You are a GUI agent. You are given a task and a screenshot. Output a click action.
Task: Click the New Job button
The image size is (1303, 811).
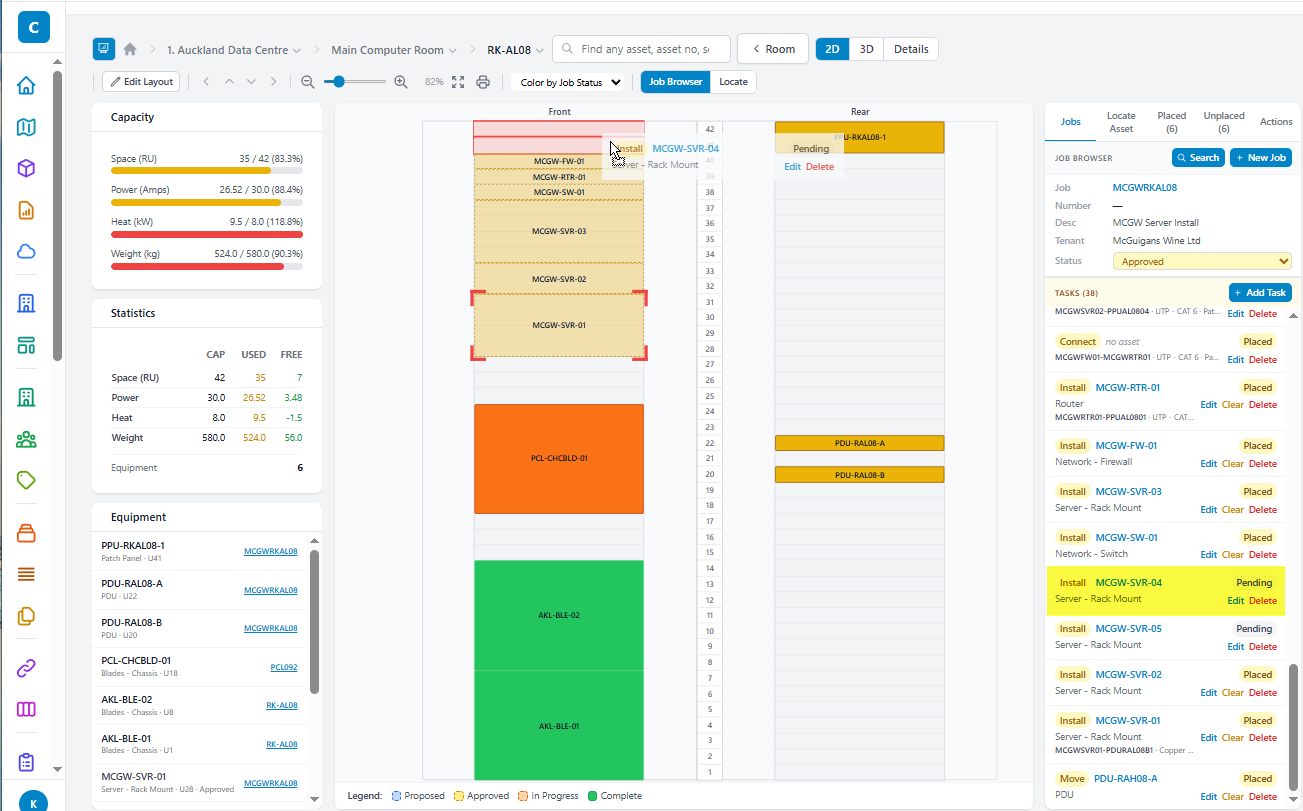(1261, 157)
